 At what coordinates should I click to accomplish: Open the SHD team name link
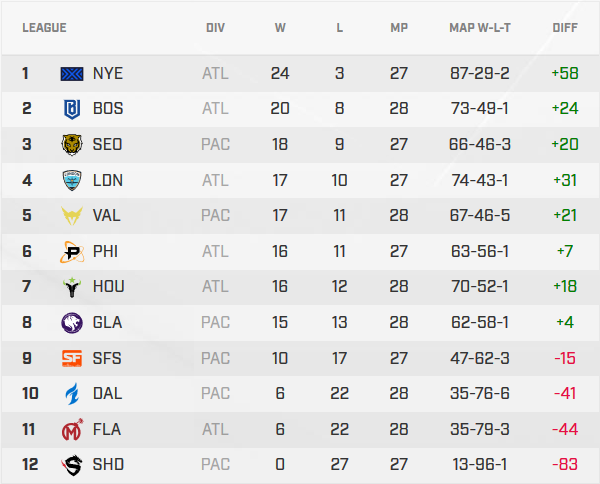107,464
